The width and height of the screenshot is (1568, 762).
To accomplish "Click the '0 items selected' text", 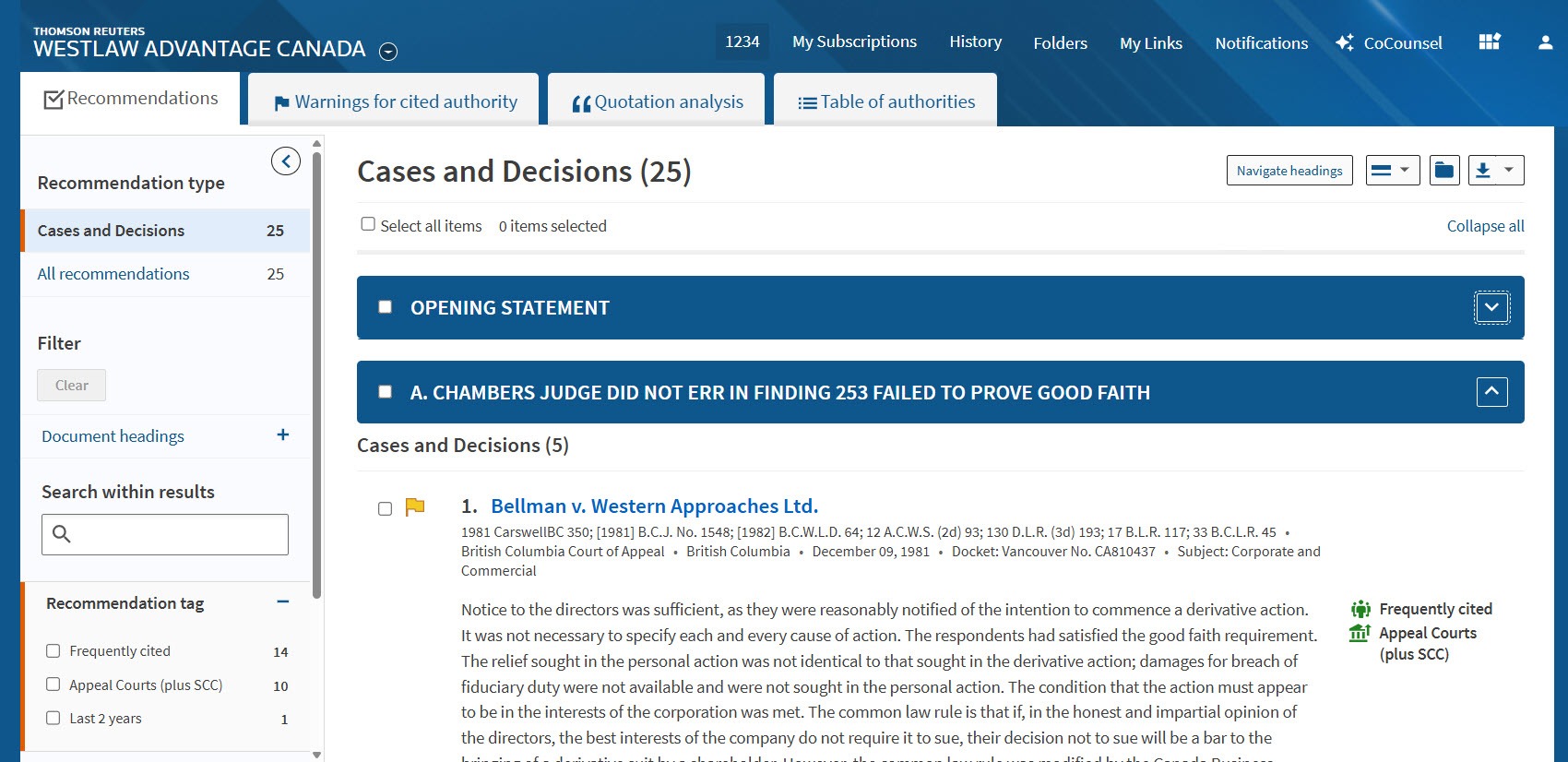I will (552, 226).
